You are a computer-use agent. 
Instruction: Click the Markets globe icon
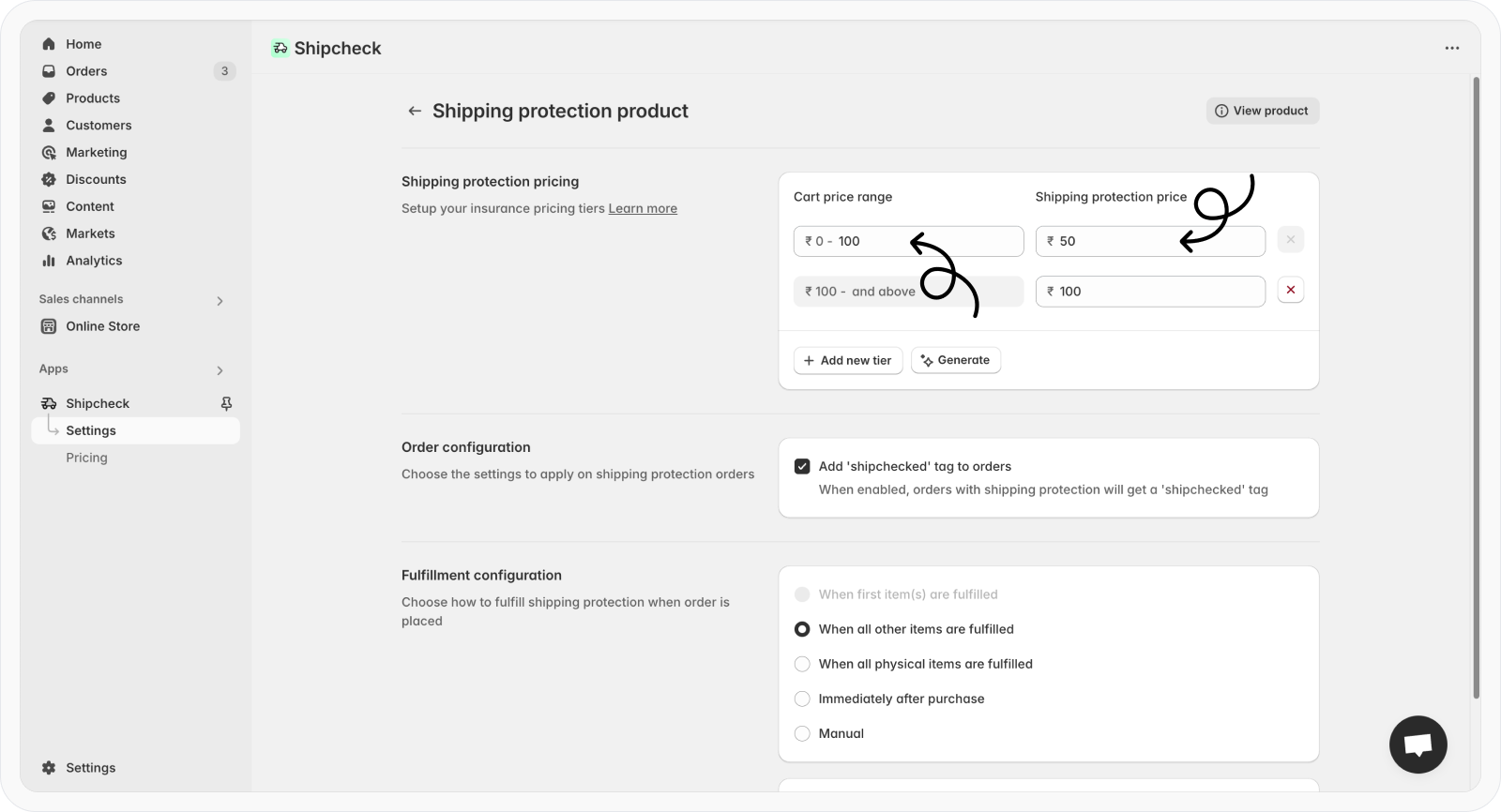pyautogui.click(x=49, y=234)
